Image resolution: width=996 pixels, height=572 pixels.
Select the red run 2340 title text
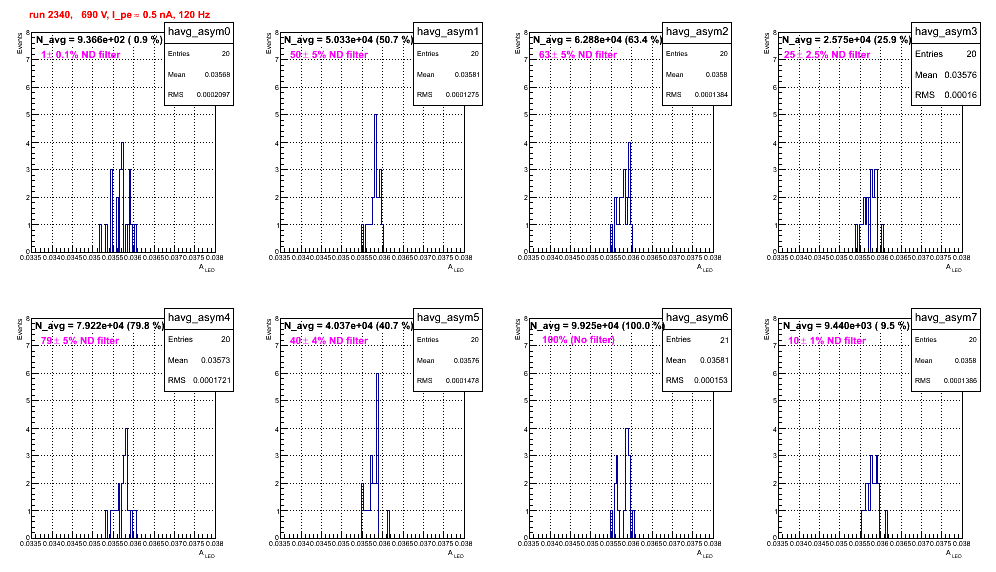119,14
